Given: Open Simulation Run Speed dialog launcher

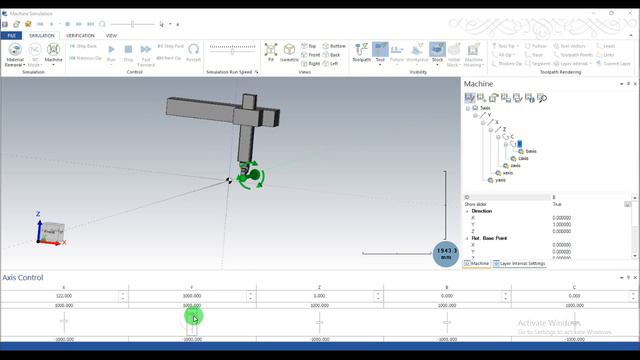Looking at the screenshot, I should [x=257, y=72].
